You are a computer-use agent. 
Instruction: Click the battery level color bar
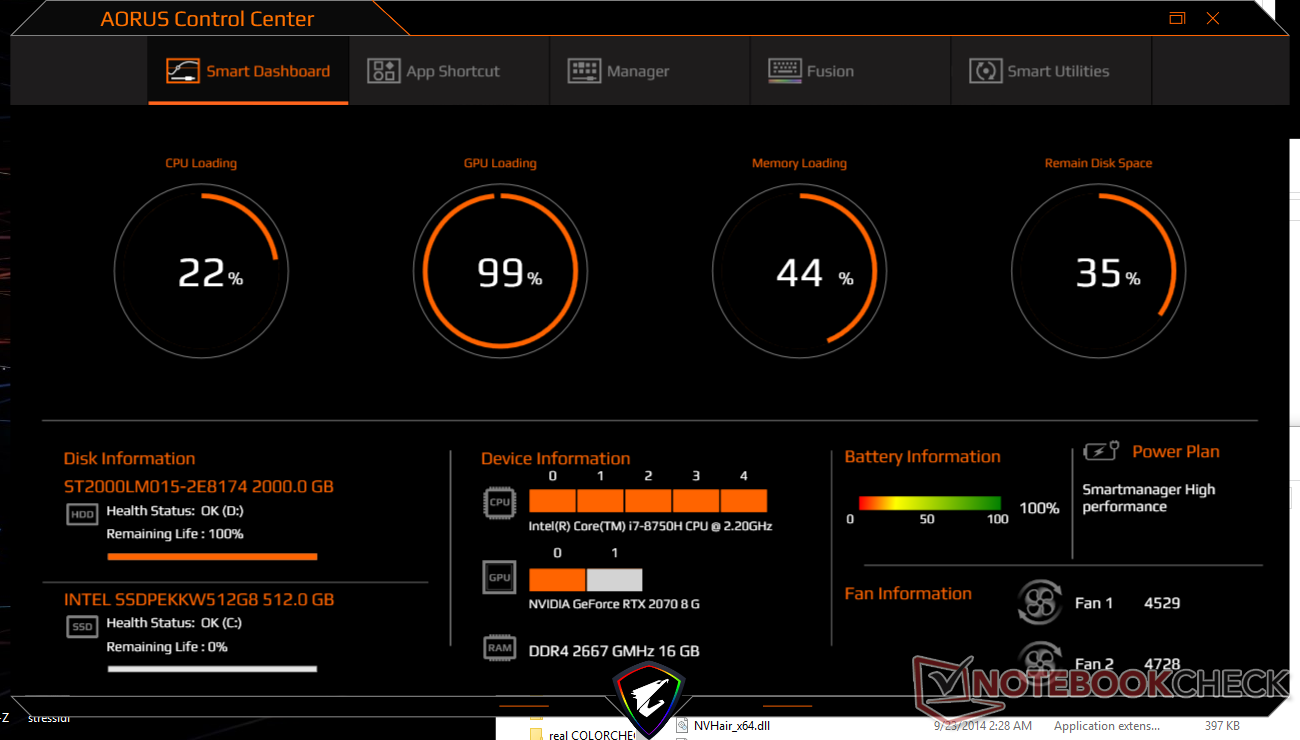(x=930, y=503)
